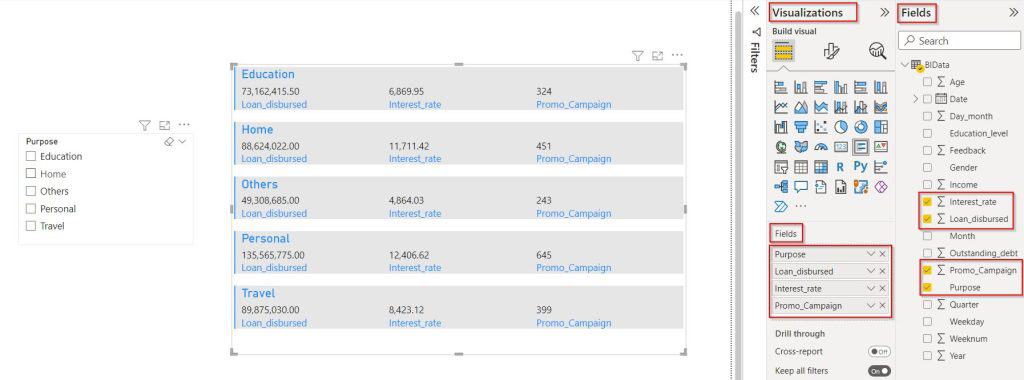Open the Promo_Campaign field well dropdown
Viewport: 1024px width, 380px height.
tap(871, 306)
